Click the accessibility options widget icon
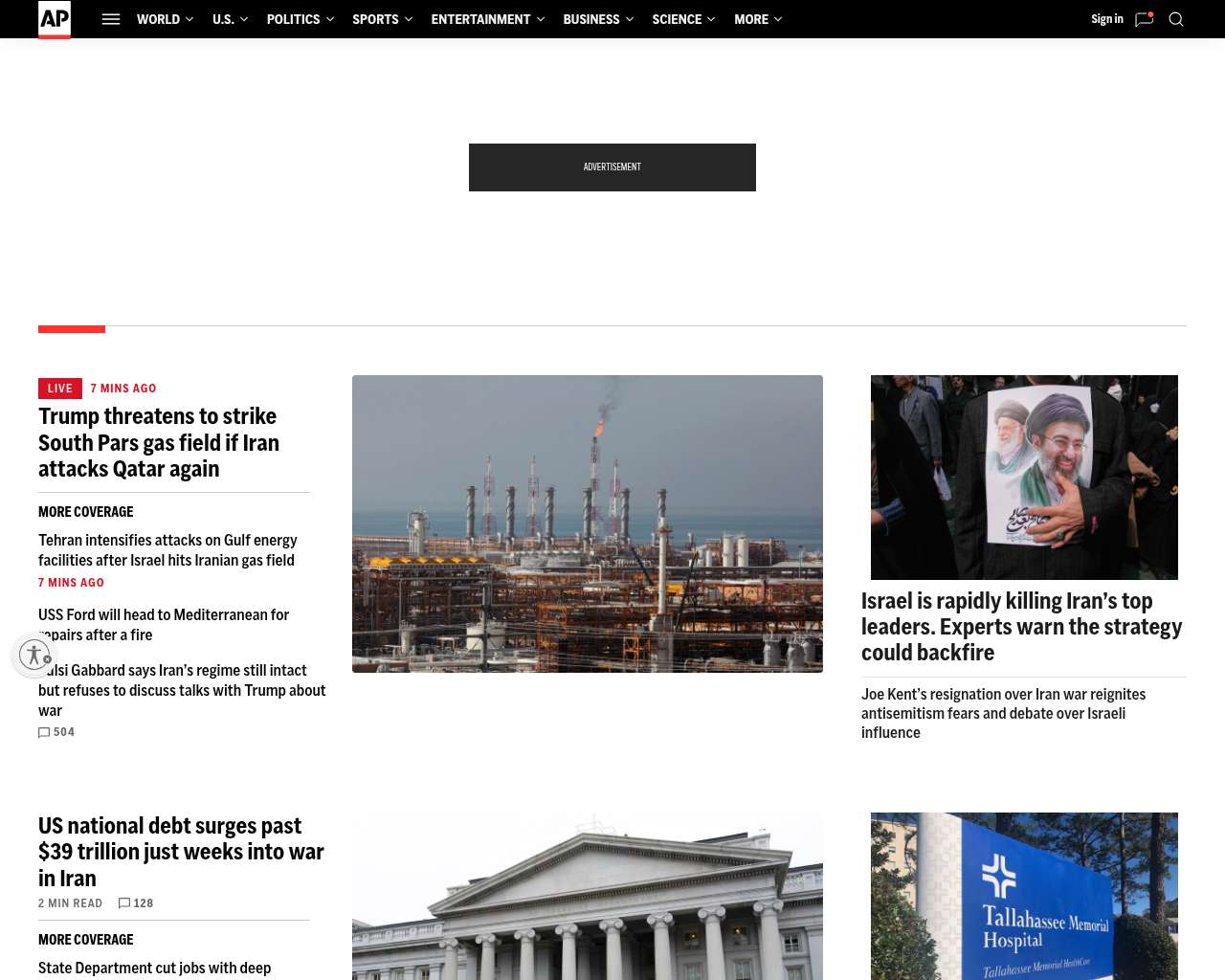This screenshot has height=980, width=1225. point(34,655)
